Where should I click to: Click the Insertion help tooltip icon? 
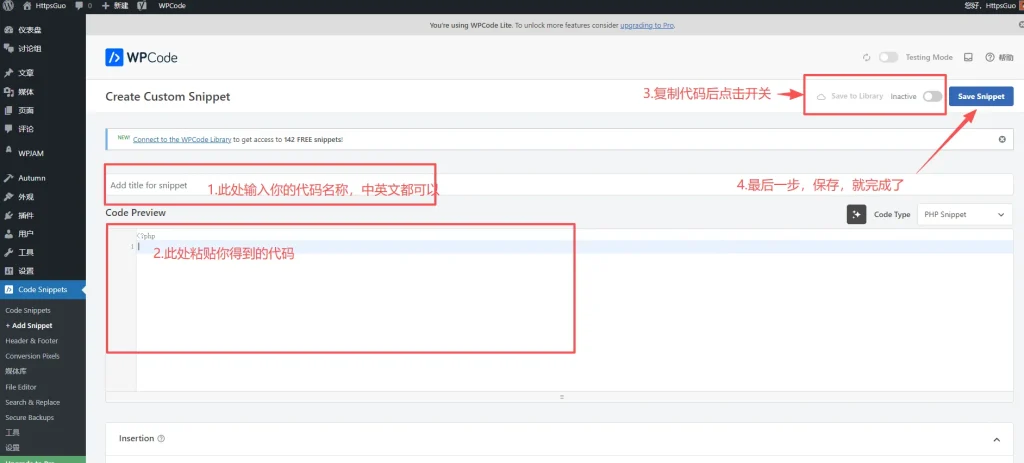pos(161,438)
